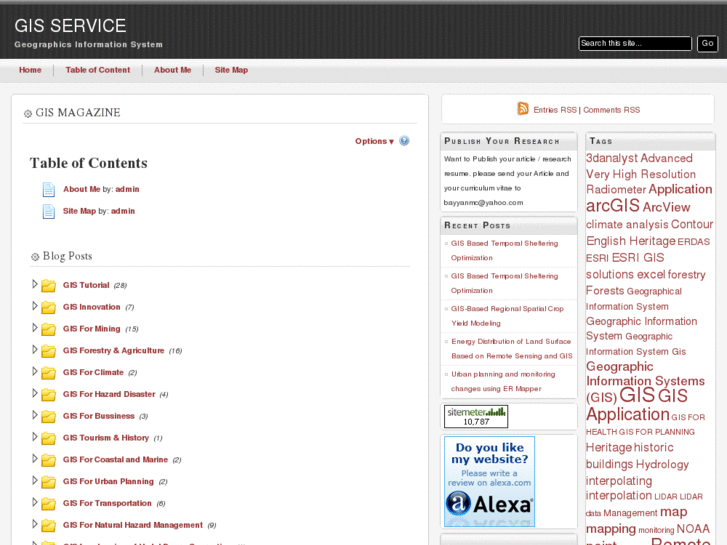Click the forestry tag
Image resolution: width=727 pixels, height=545 pixels.
pyautogui.click(x=687, y=275)
